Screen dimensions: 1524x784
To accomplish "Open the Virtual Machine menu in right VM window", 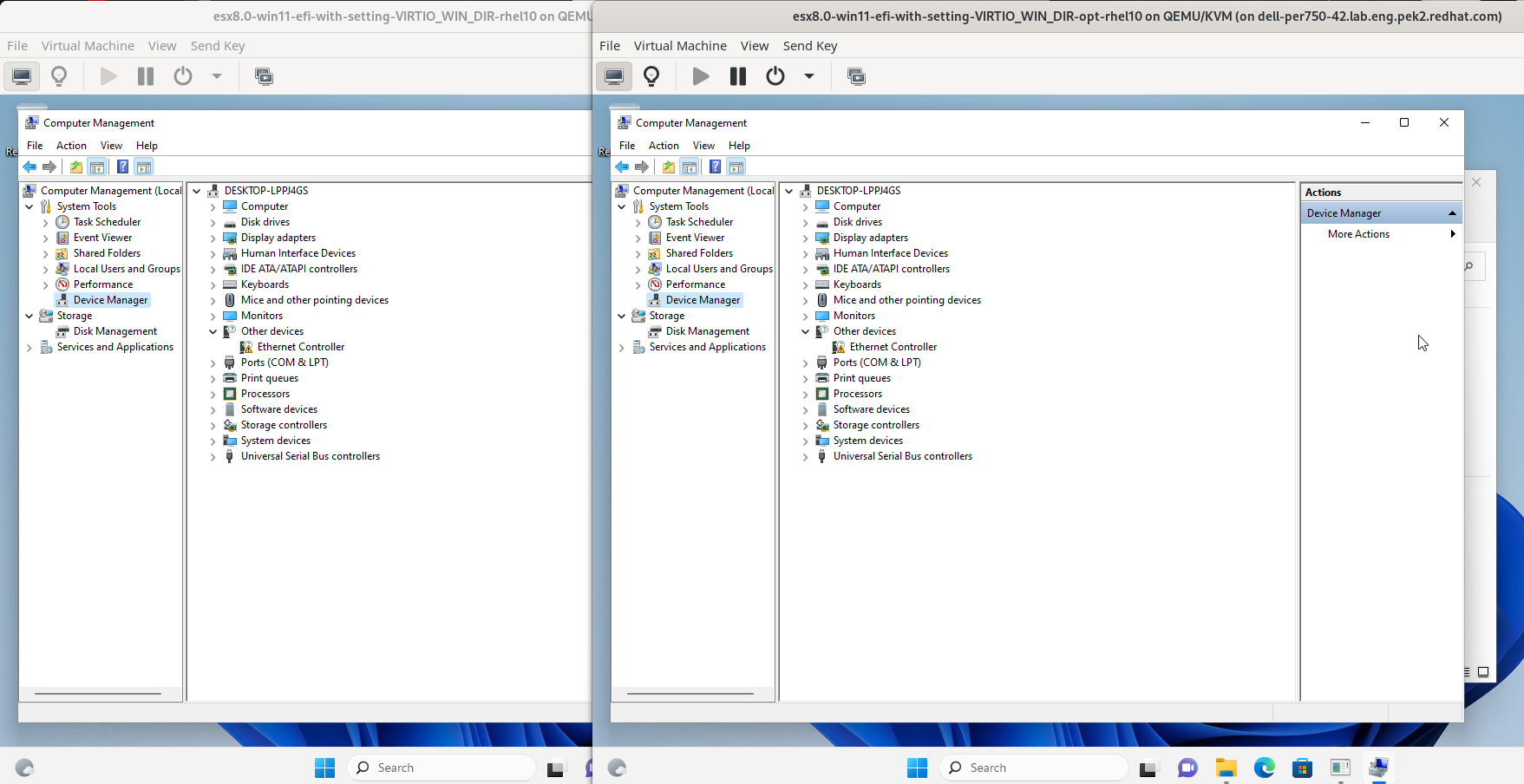I will [x=680, y=46].
